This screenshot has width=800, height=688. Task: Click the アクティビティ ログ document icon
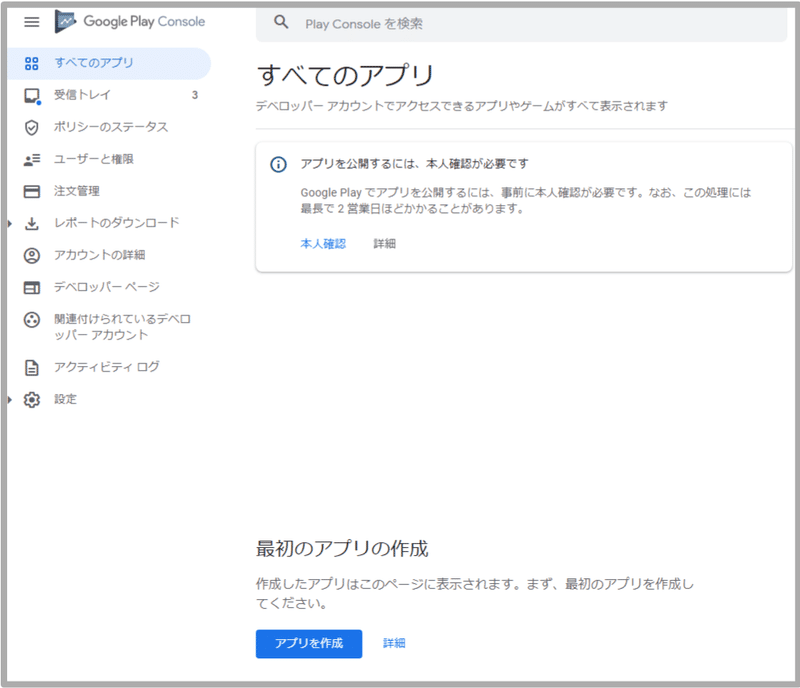(x=32, y=367)
